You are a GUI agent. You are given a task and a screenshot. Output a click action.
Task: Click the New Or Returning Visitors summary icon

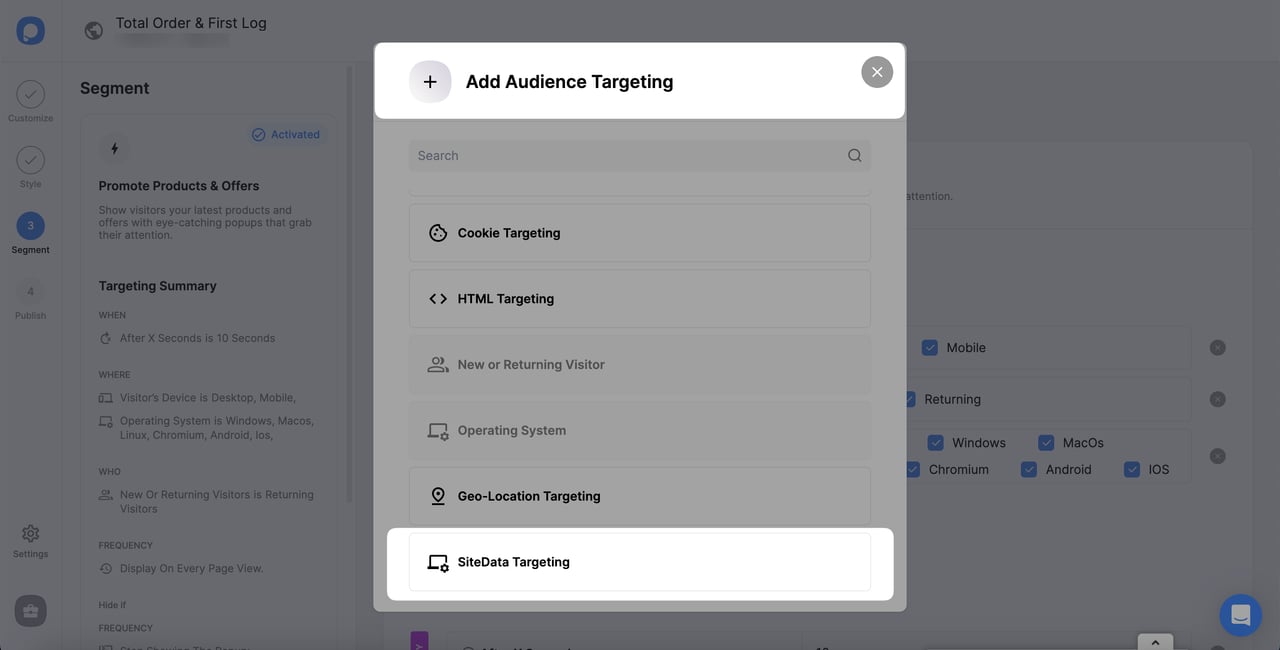(x=106, y=495)
